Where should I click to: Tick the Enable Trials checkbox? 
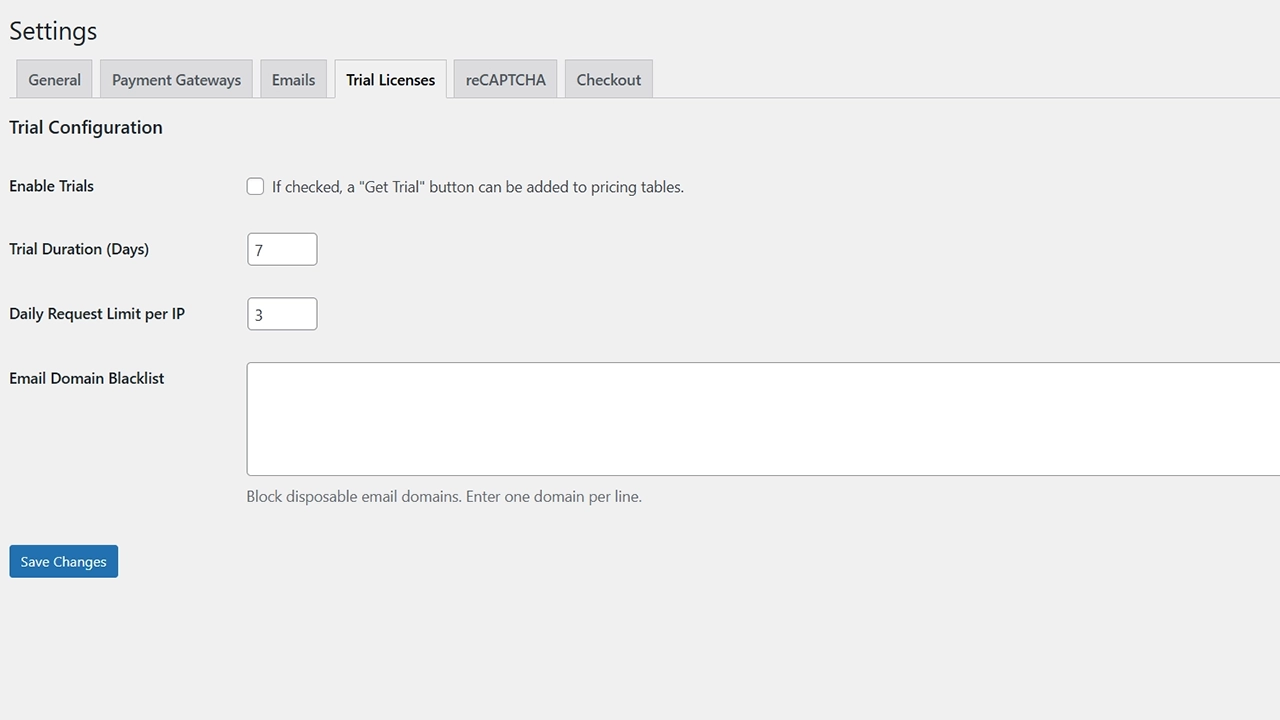(256, 187)
